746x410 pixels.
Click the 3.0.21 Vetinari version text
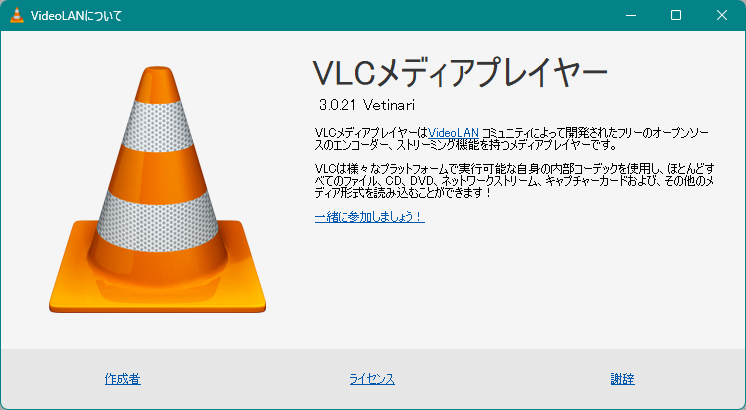click(367, 105)
